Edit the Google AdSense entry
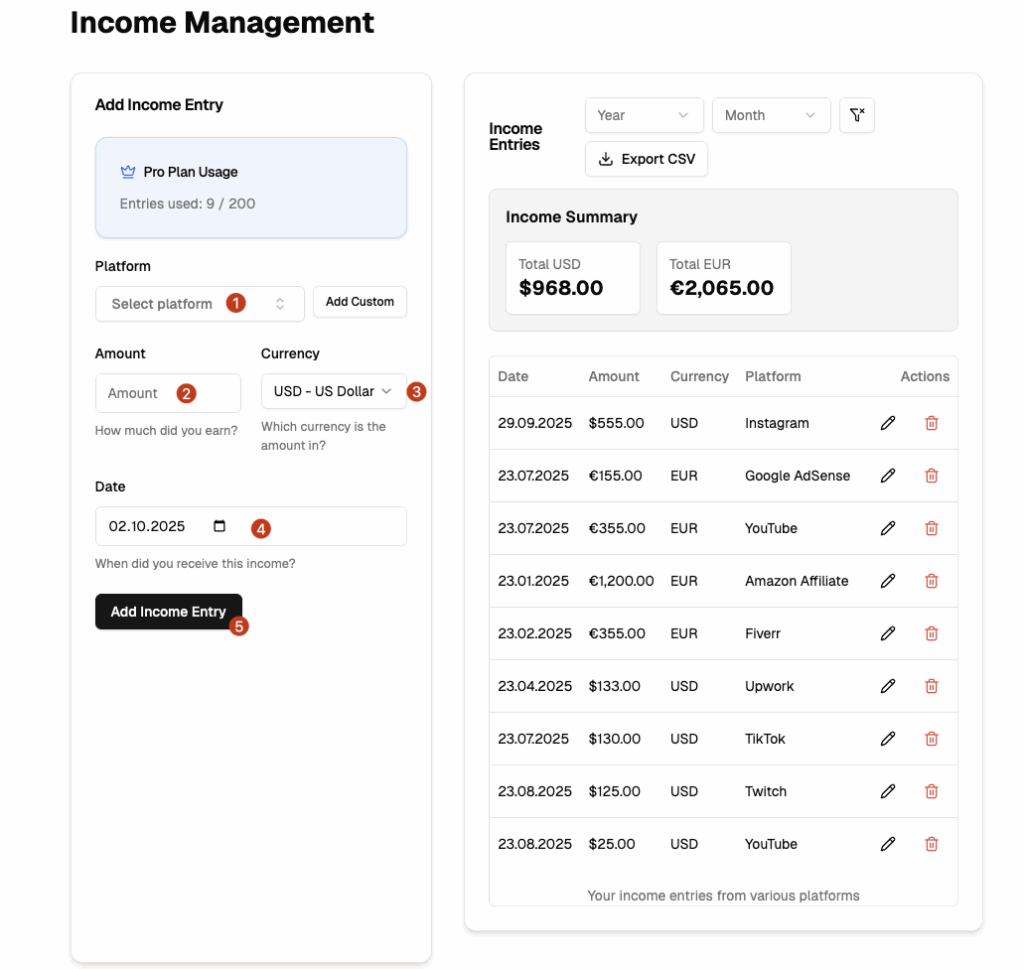Image resolution: width=1024 pixels, height=969 pixels. pos(887,476)
